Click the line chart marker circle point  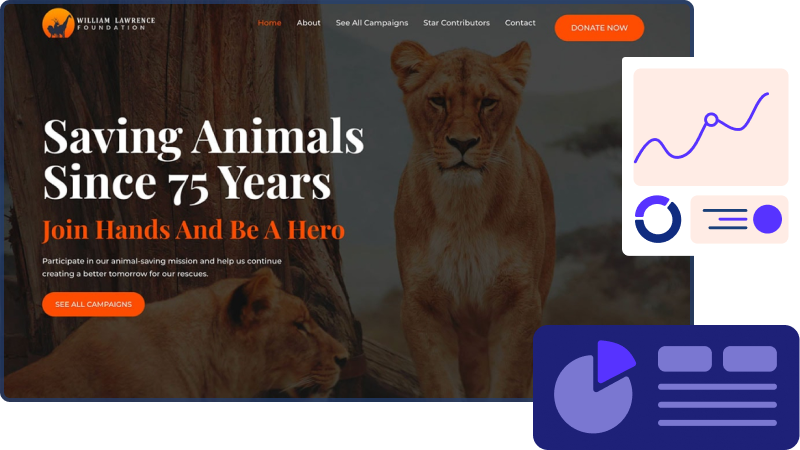[x=711, y=120]
